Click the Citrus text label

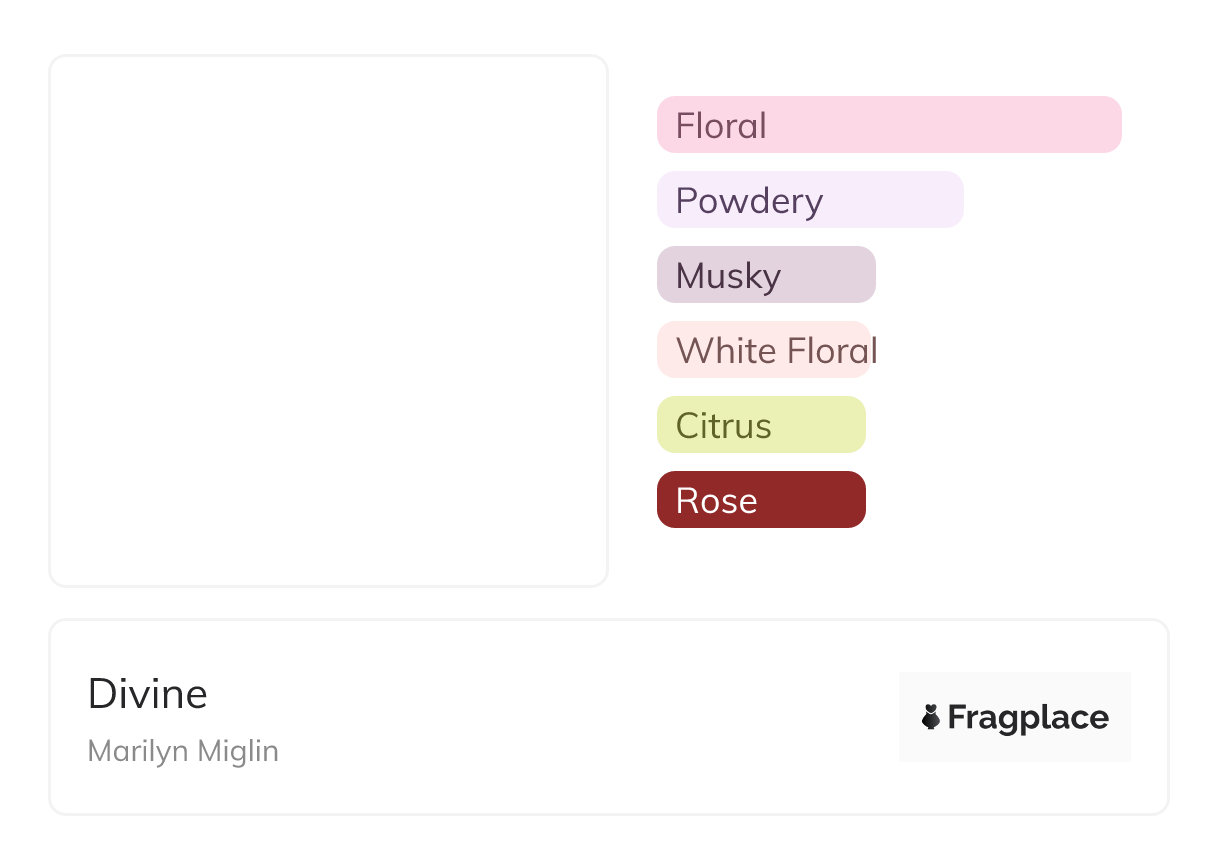[723, 426]
